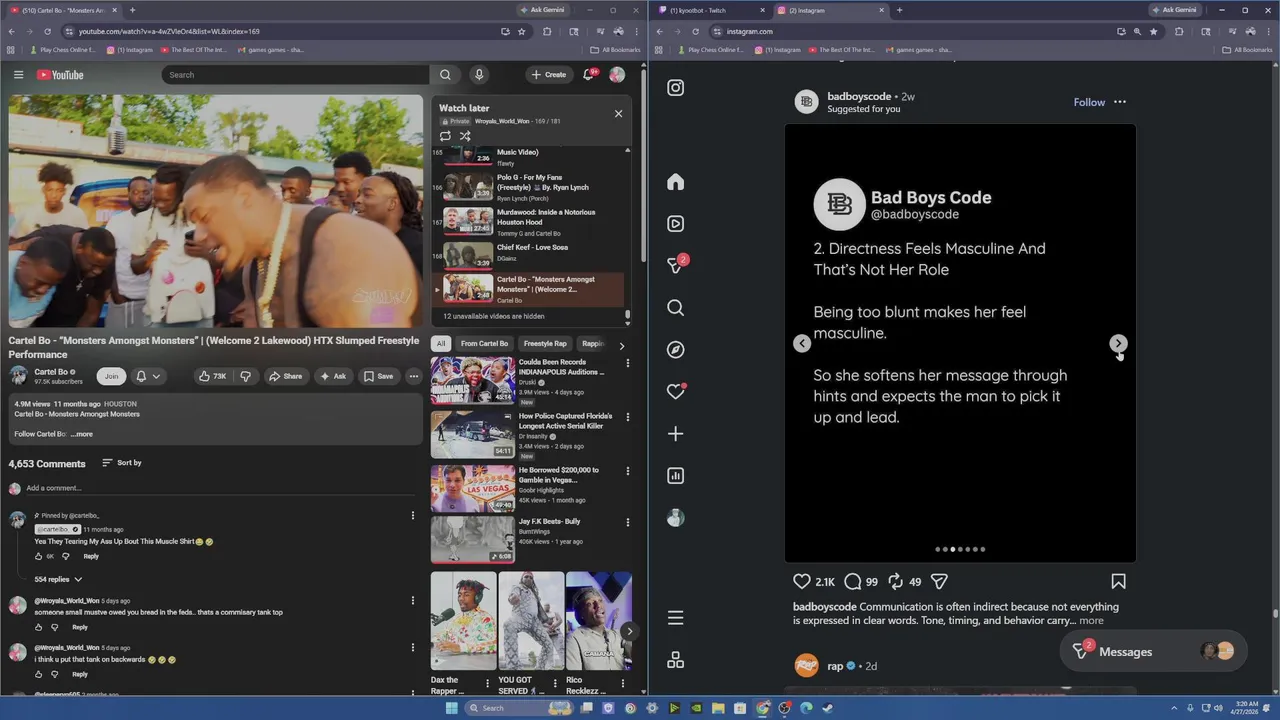Switch to the (2) Instagram browser tab

click(x=828, y=10)
